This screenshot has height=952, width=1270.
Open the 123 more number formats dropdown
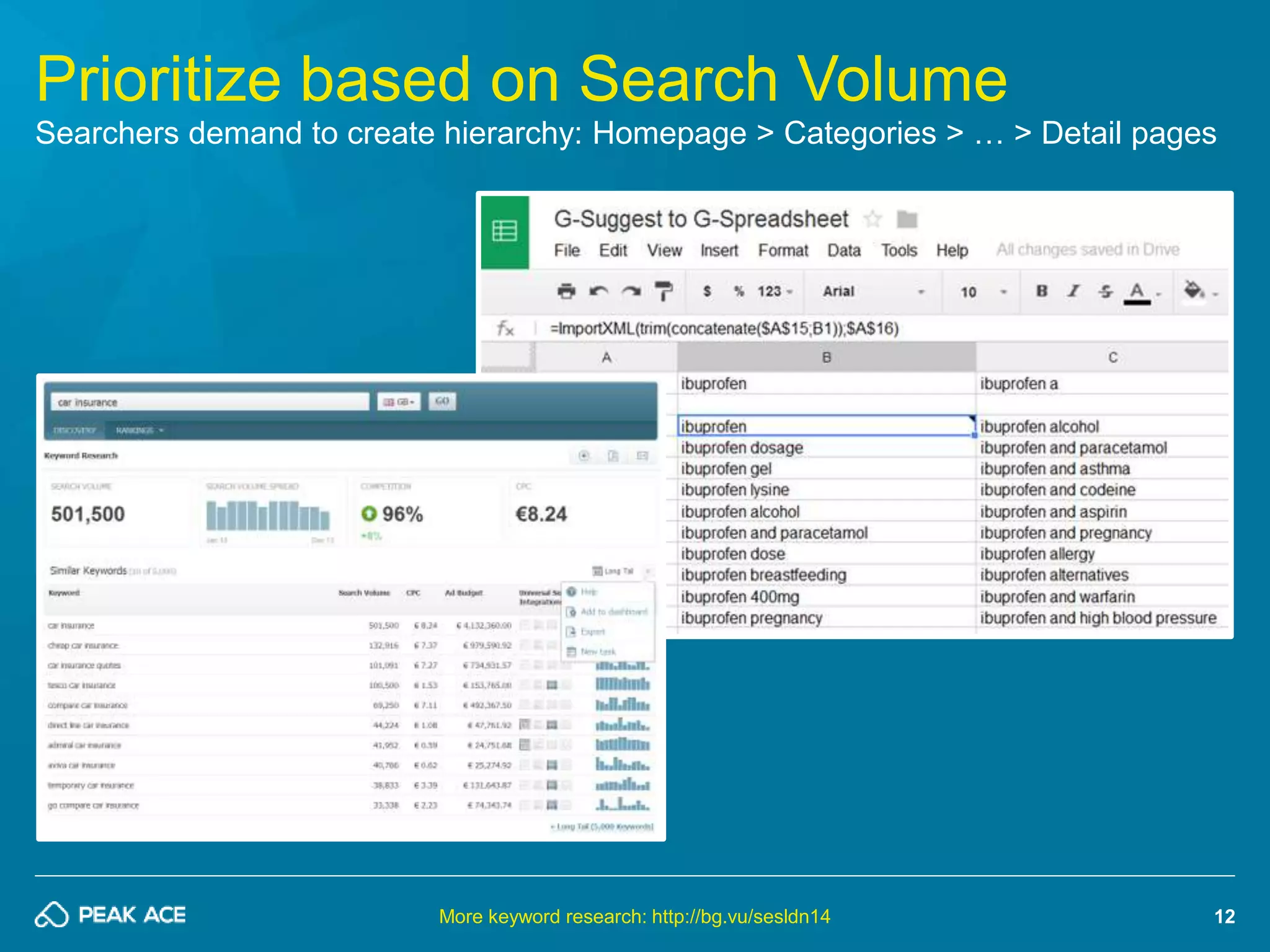click(775, 291)
